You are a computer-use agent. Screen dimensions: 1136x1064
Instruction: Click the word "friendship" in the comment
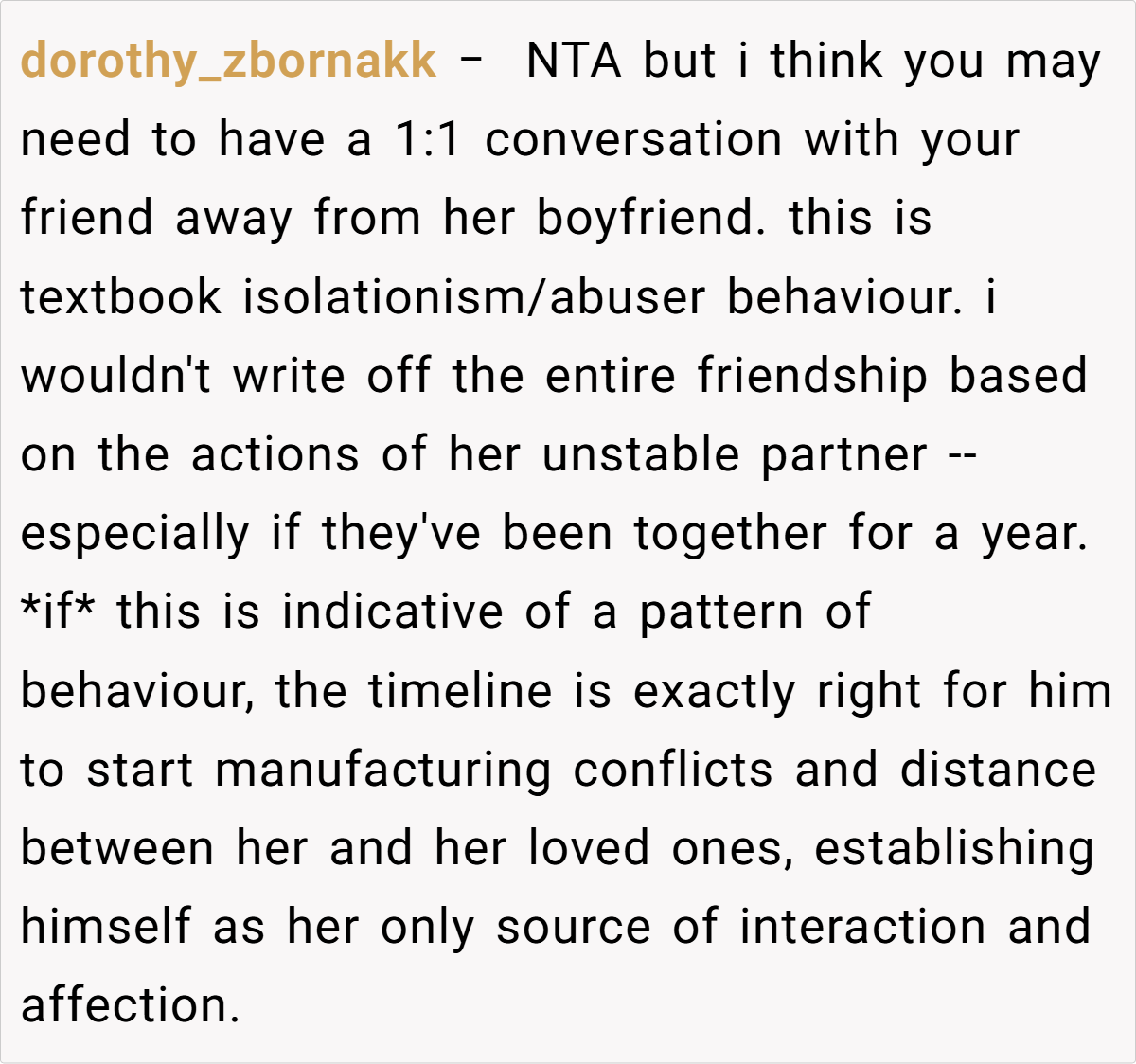[812, 376]
